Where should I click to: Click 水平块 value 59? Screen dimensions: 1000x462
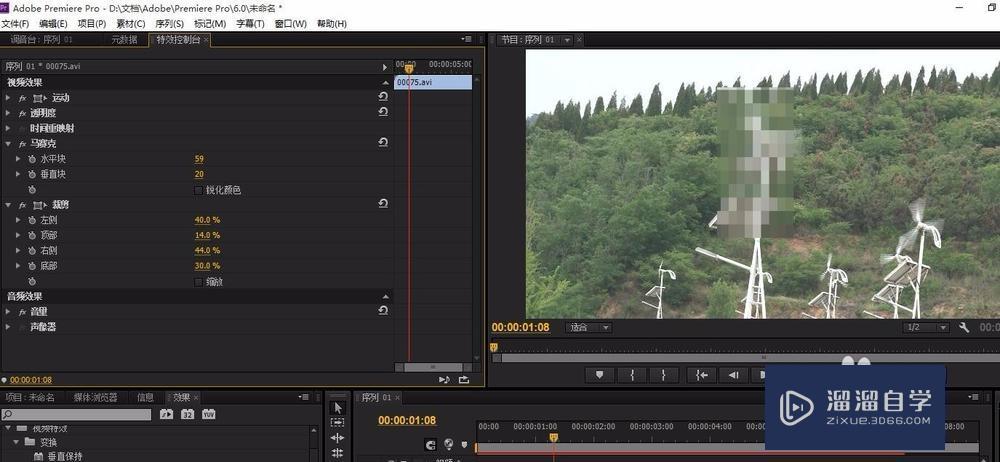(x=199, y=159)
